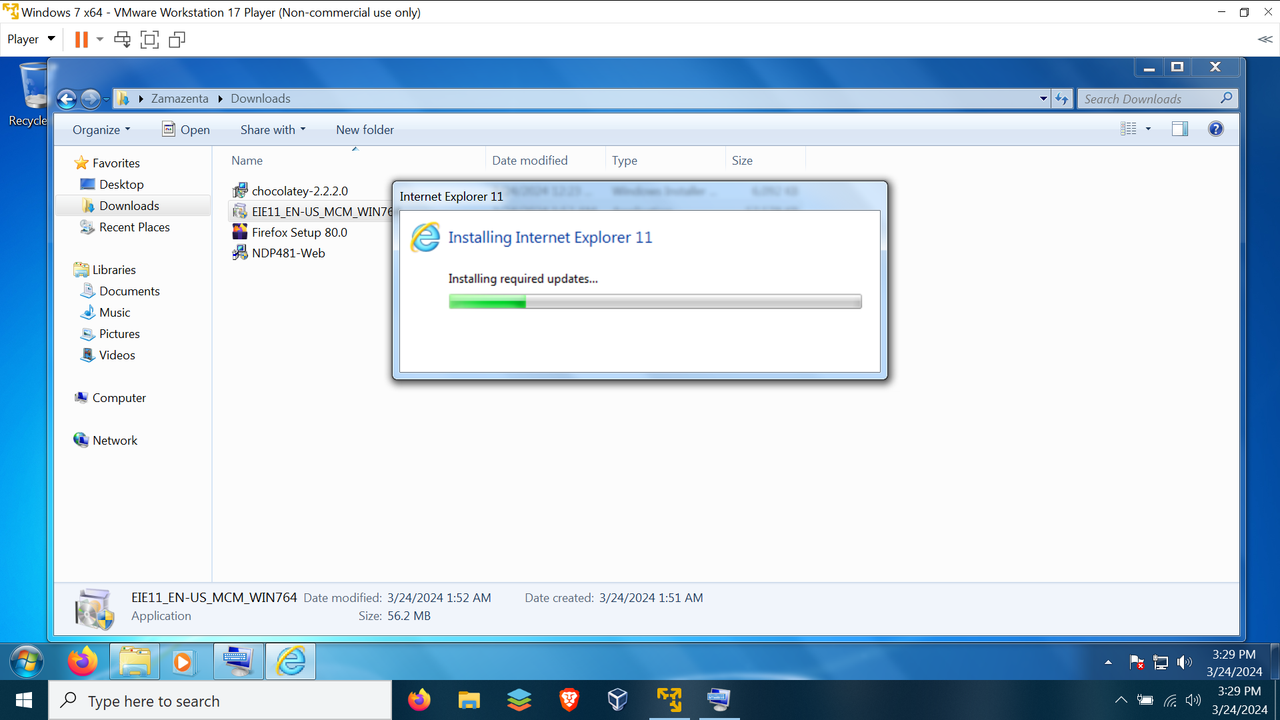Viewport: 1280px width, 720px height.
Task: Click Windows 7 tray volume speaker icon
Action: 1185,662
